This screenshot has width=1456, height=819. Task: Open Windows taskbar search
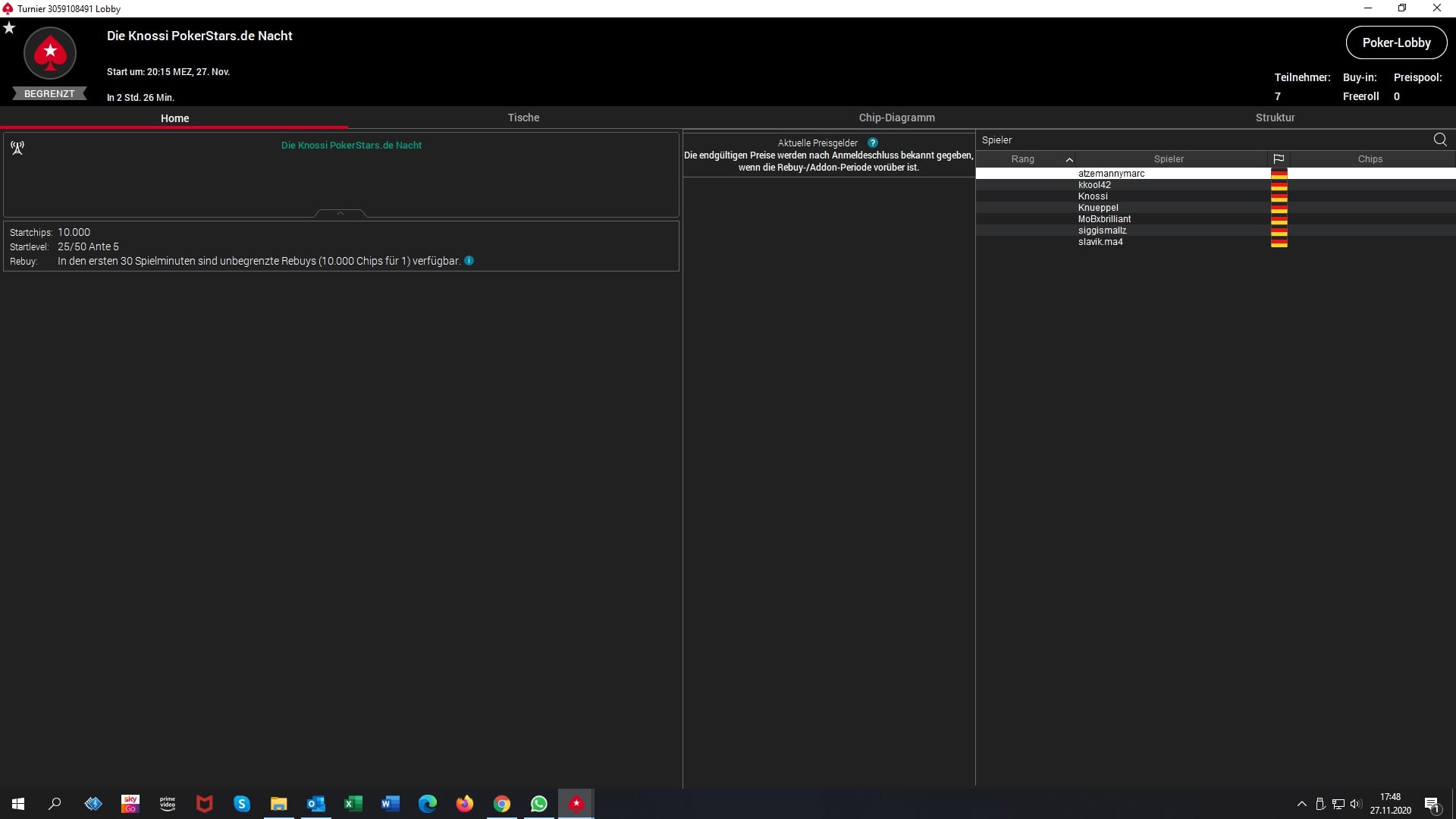pos(55,804)
